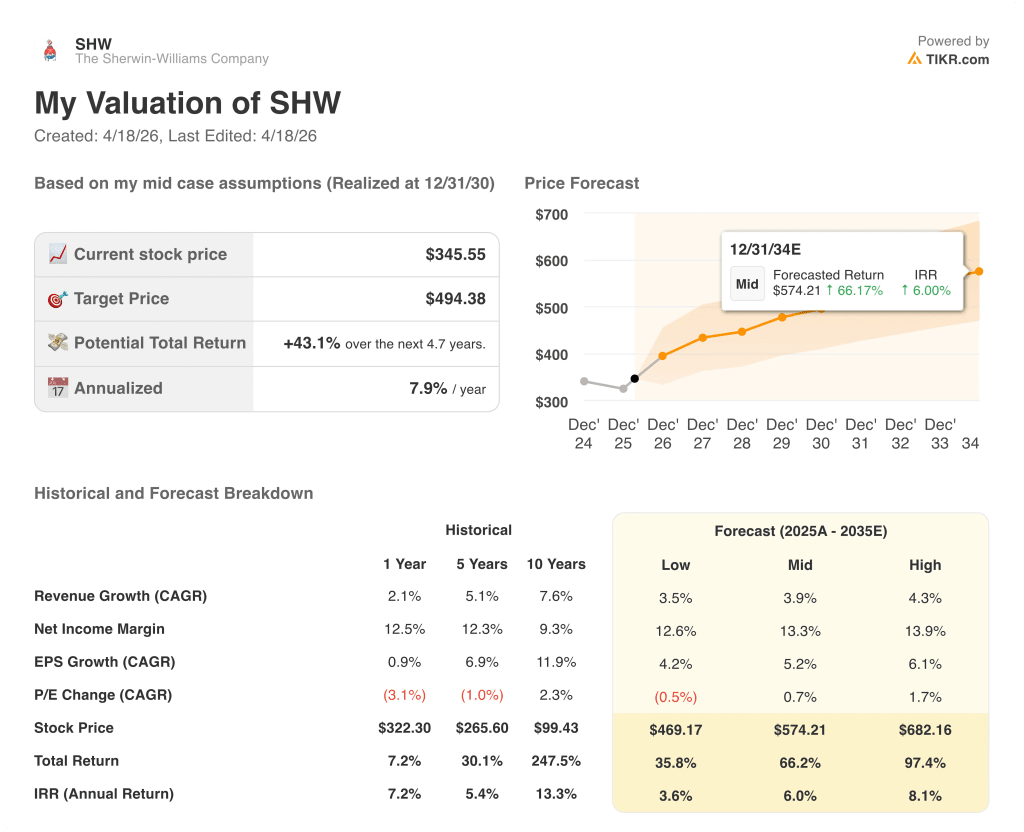Screen dimensions: 1024x832
Task: Click the High net income margin 13.9%
Action: click(x=925, y=631)
